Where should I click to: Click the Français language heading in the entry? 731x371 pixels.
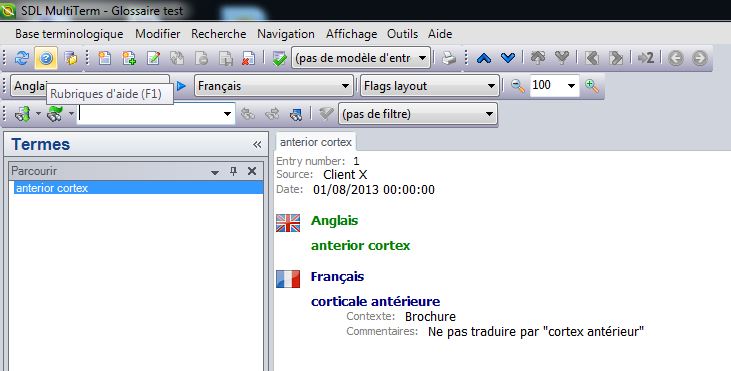click(x=337, y=276)
